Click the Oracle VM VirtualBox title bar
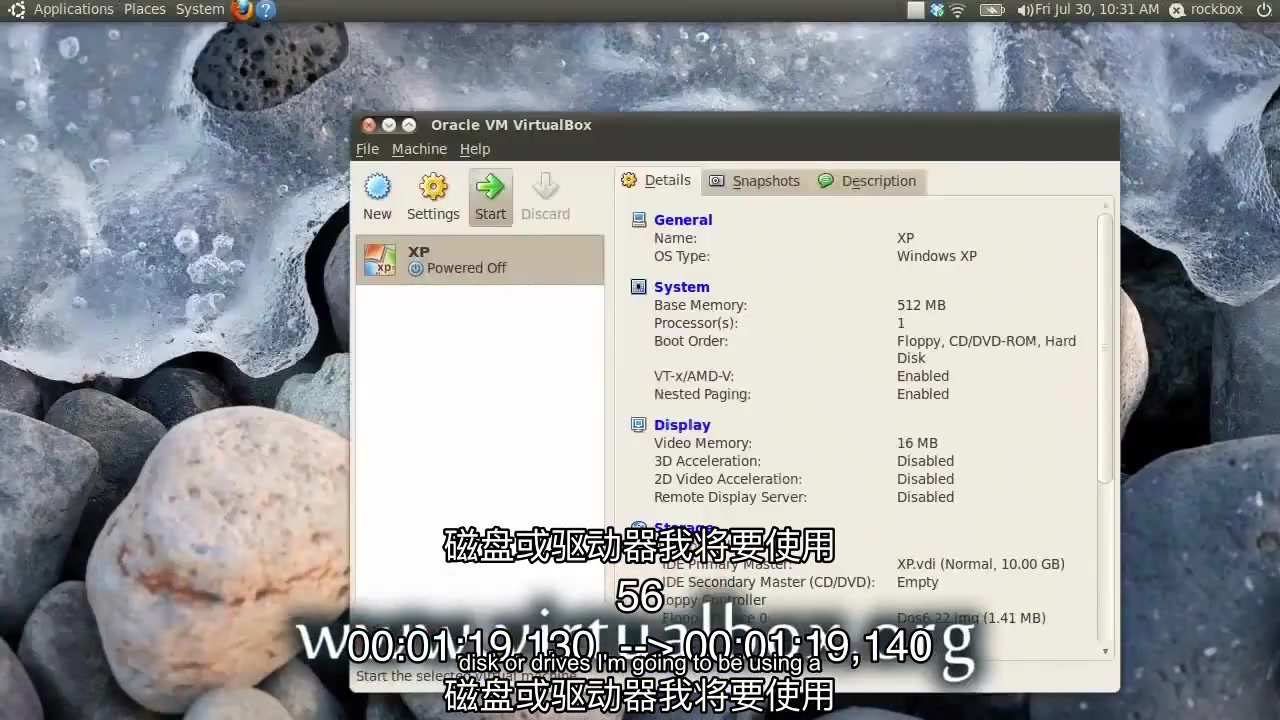Image resolution: width=1280 pixels, height=720 pixels. click(735, 125)
